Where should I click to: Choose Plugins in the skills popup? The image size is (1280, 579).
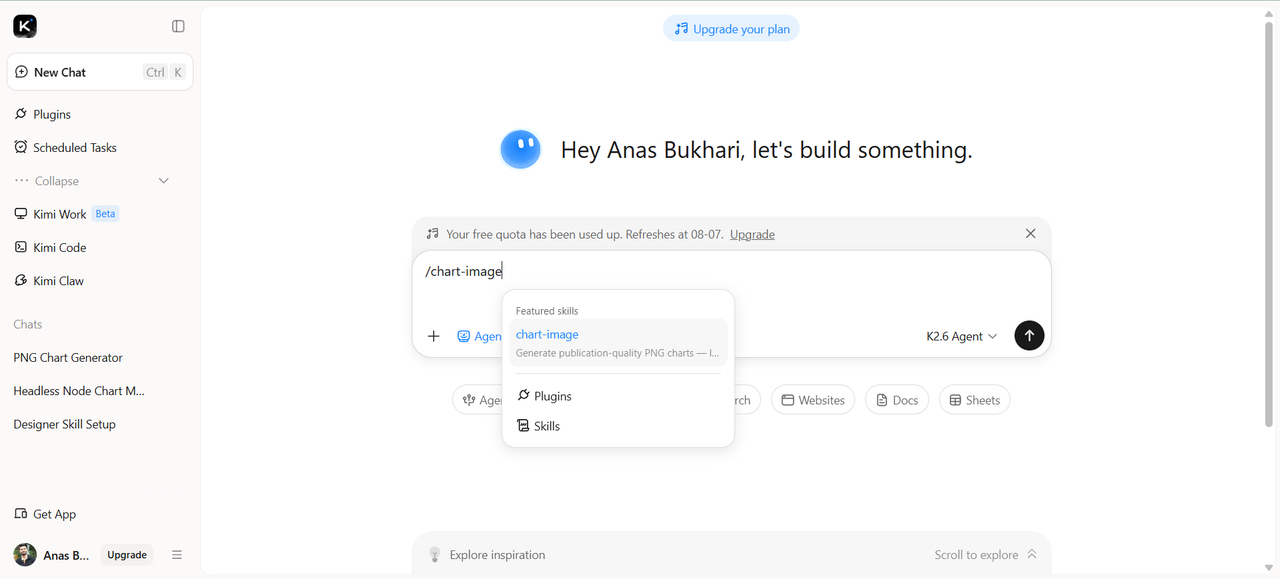pyautogui.click(x=618, y=396)
